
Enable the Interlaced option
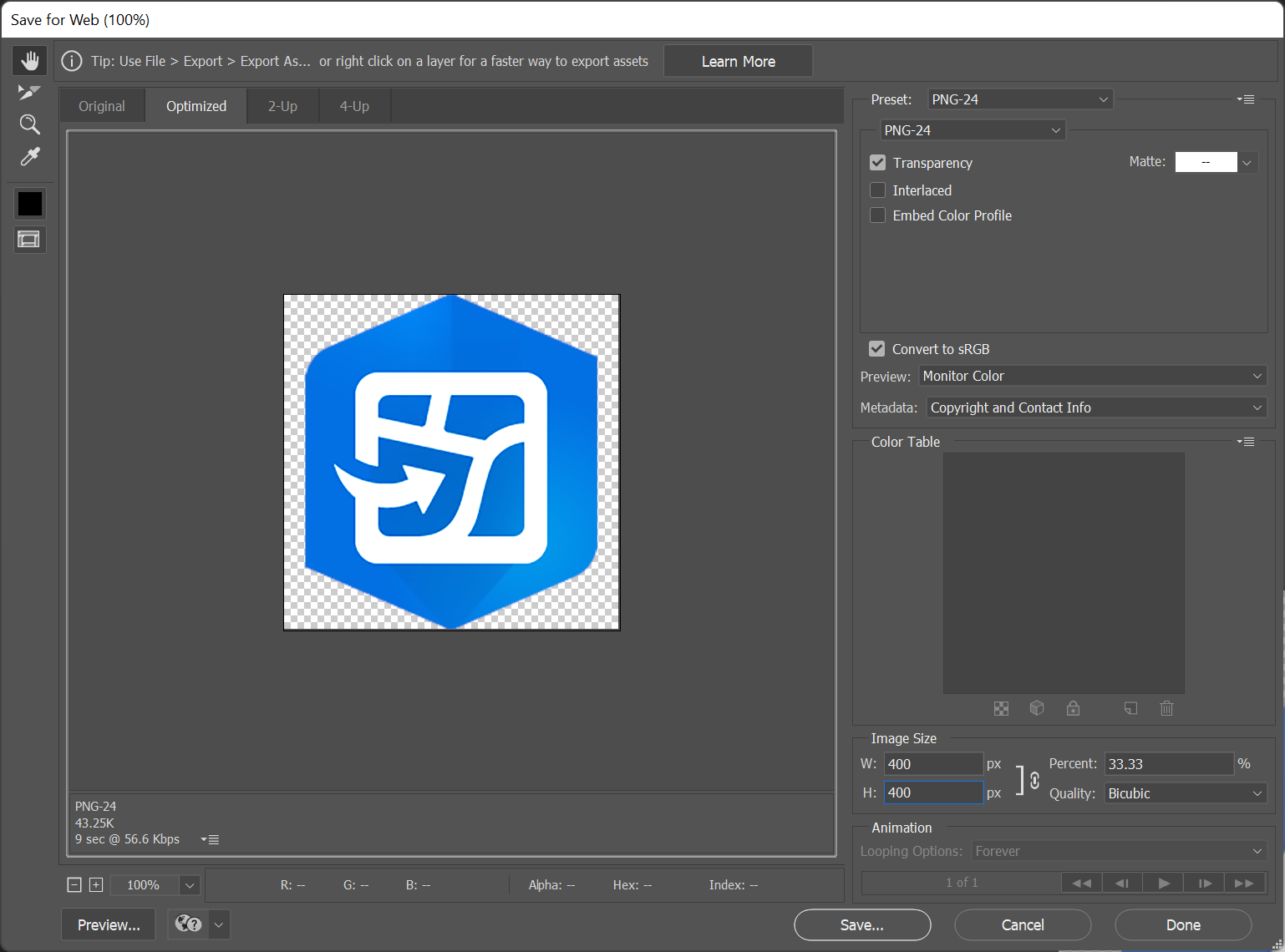pyautogui.click(x=877, y=190)
